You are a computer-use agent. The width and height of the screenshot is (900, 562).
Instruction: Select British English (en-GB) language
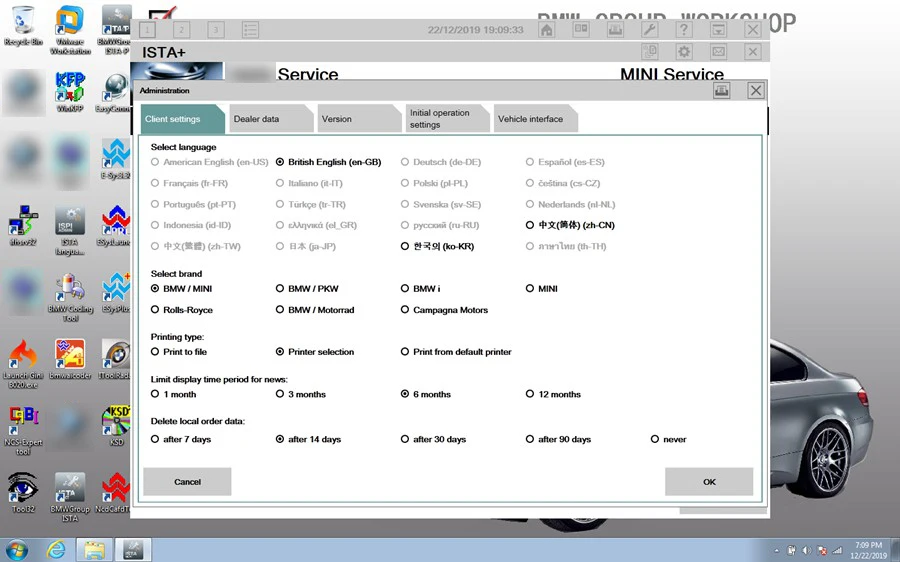[x=328, y=162]
